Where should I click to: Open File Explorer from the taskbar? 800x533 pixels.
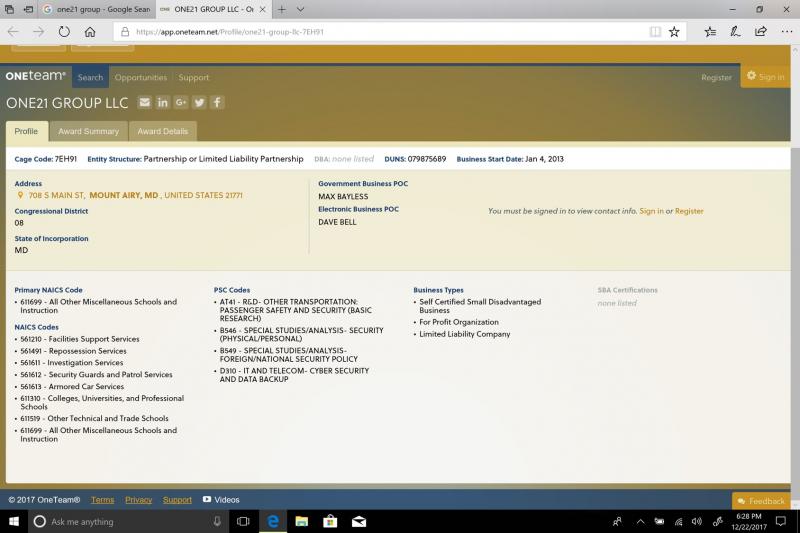[x=302, y=521]
